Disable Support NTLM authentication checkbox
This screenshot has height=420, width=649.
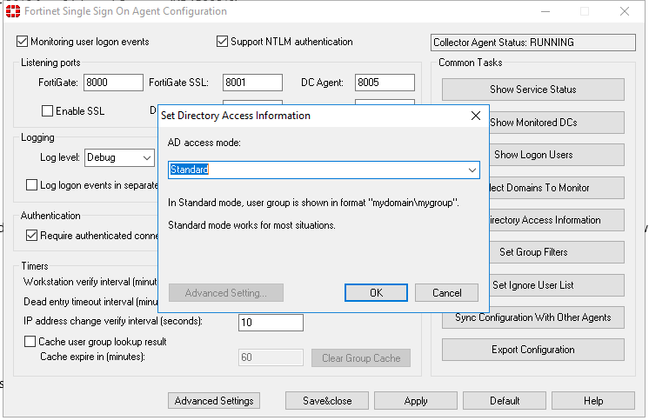(x=223, y=42)
